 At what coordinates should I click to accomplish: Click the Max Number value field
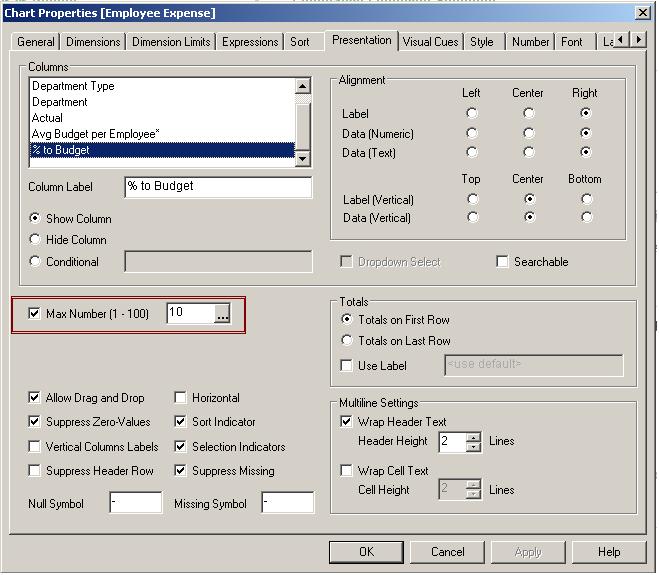click(191, 314)
